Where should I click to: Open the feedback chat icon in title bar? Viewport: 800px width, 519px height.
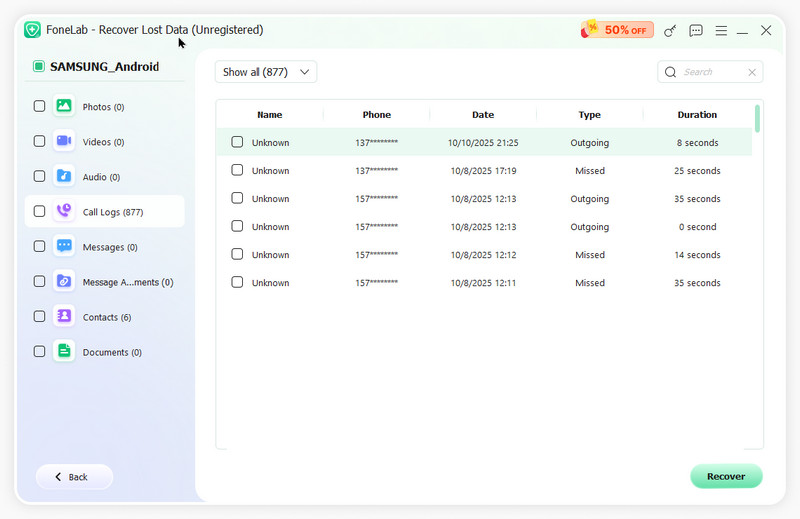695,31
